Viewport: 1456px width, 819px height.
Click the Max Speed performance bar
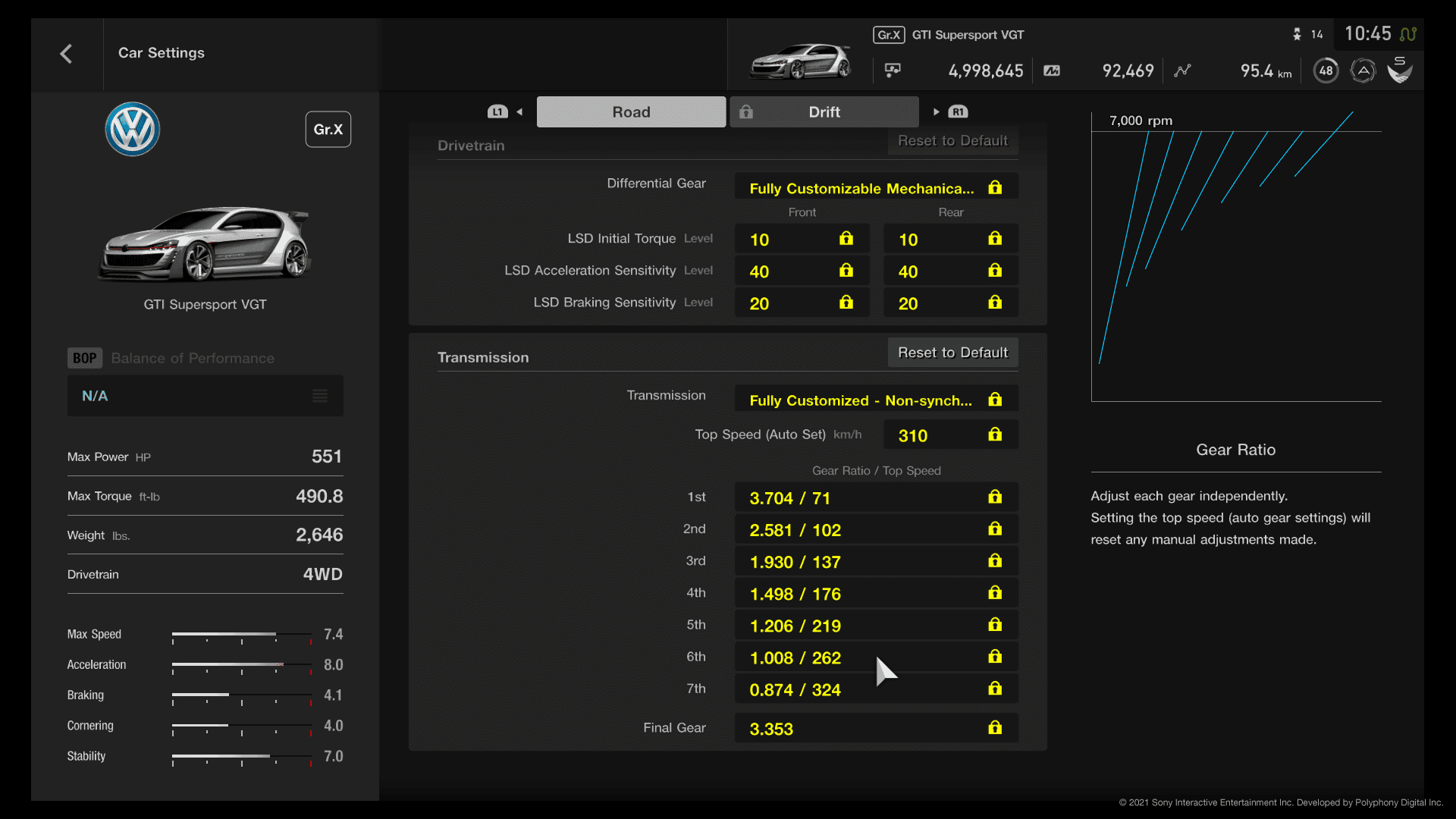pyautogui.click(x=242, y=635)
